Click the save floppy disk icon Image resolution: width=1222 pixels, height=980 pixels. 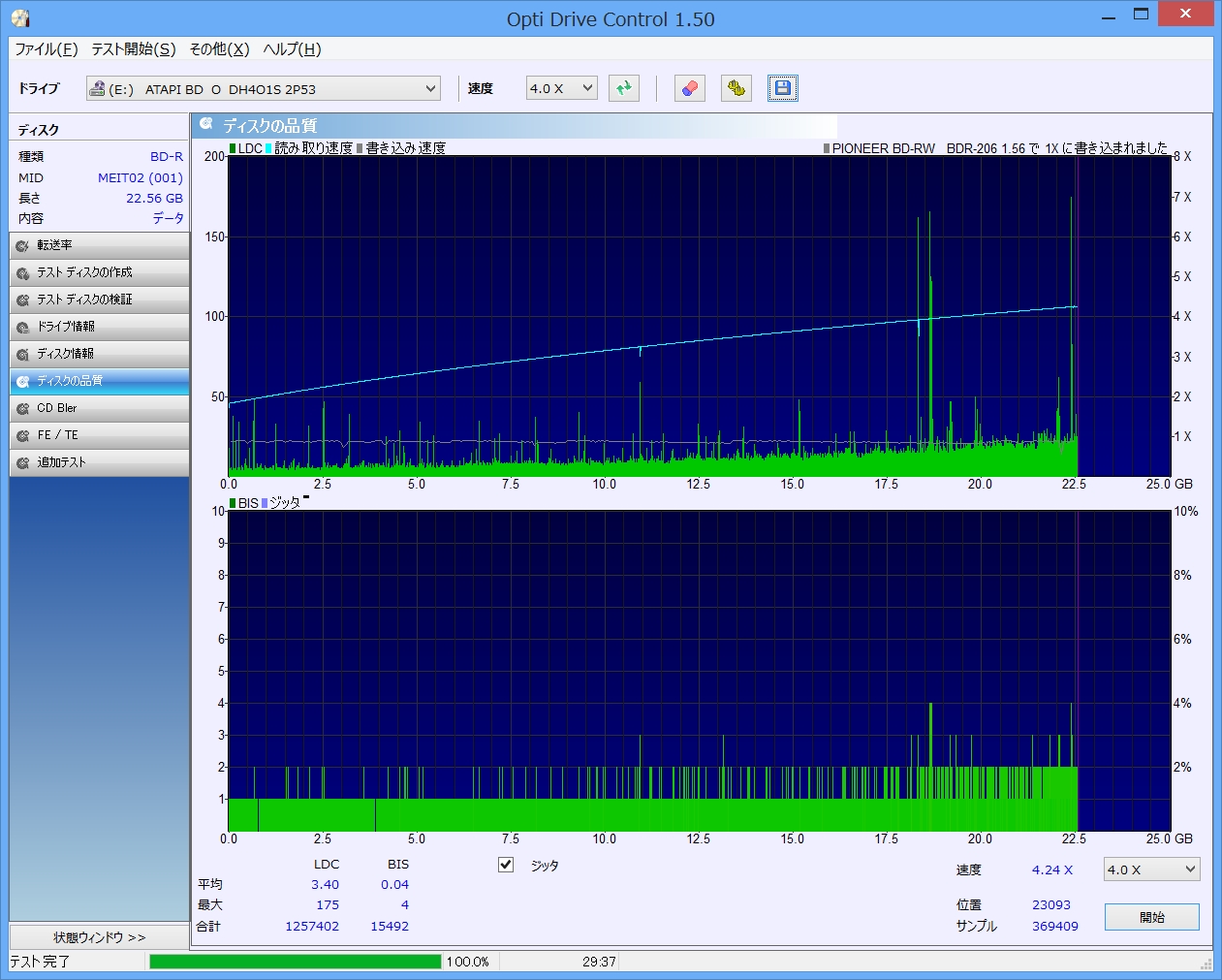[782, 88]
